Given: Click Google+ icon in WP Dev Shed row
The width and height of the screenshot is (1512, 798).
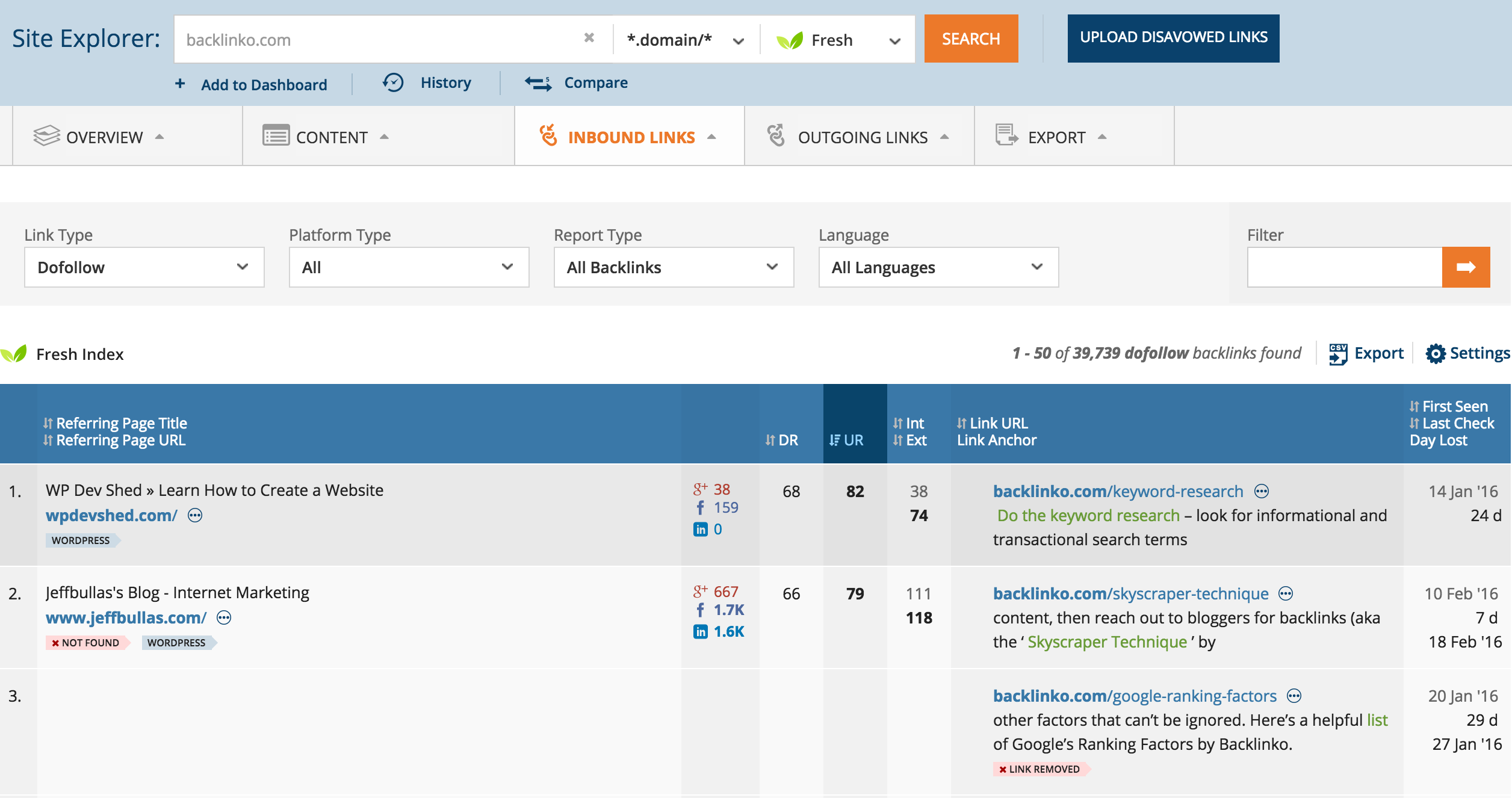Looking at the screenshot, I should tap(700, 489).
